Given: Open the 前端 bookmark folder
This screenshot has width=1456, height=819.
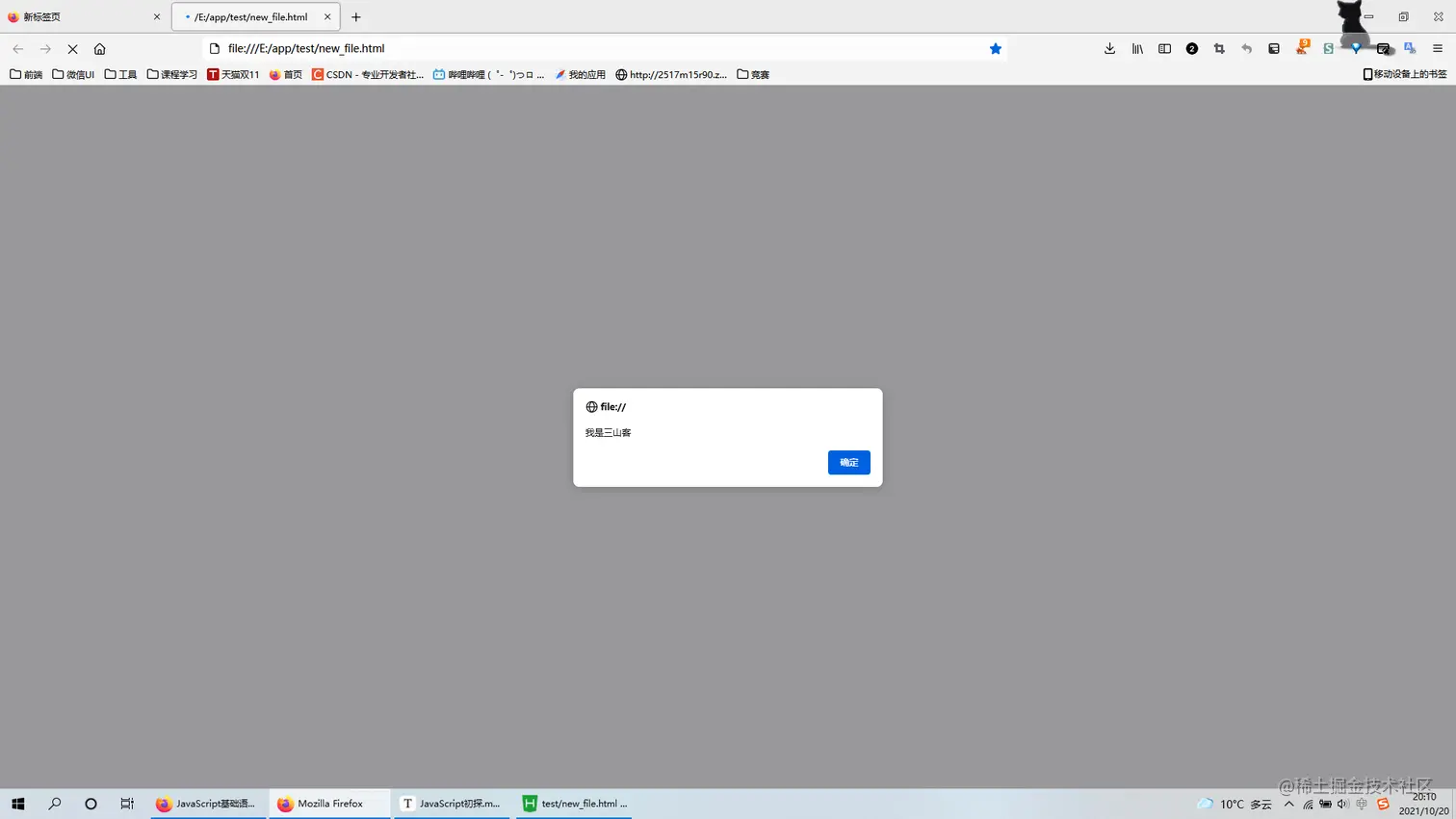Looking at the screenshot, I should pos(26,74).
